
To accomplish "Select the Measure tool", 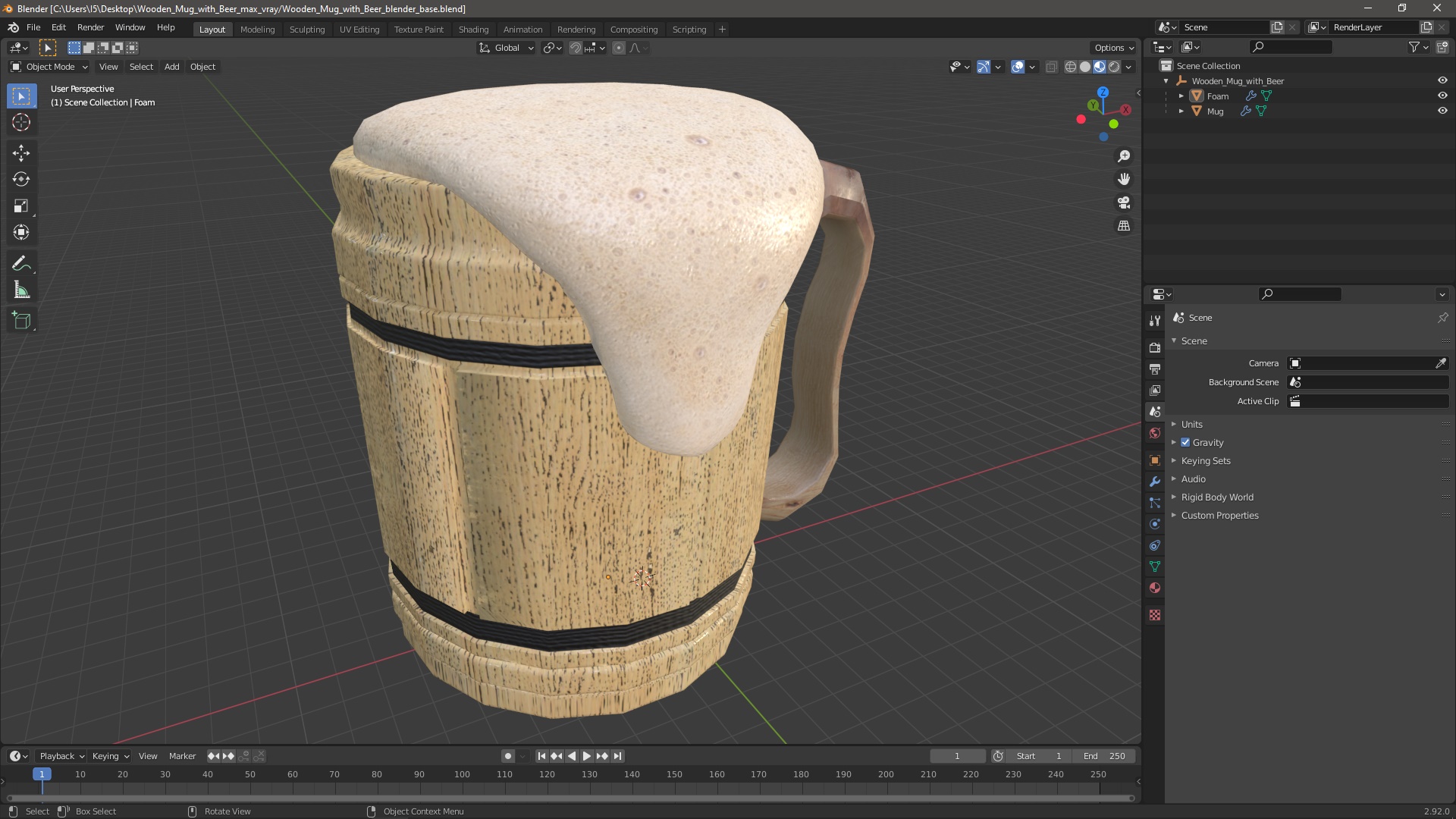I will (21, 290).
